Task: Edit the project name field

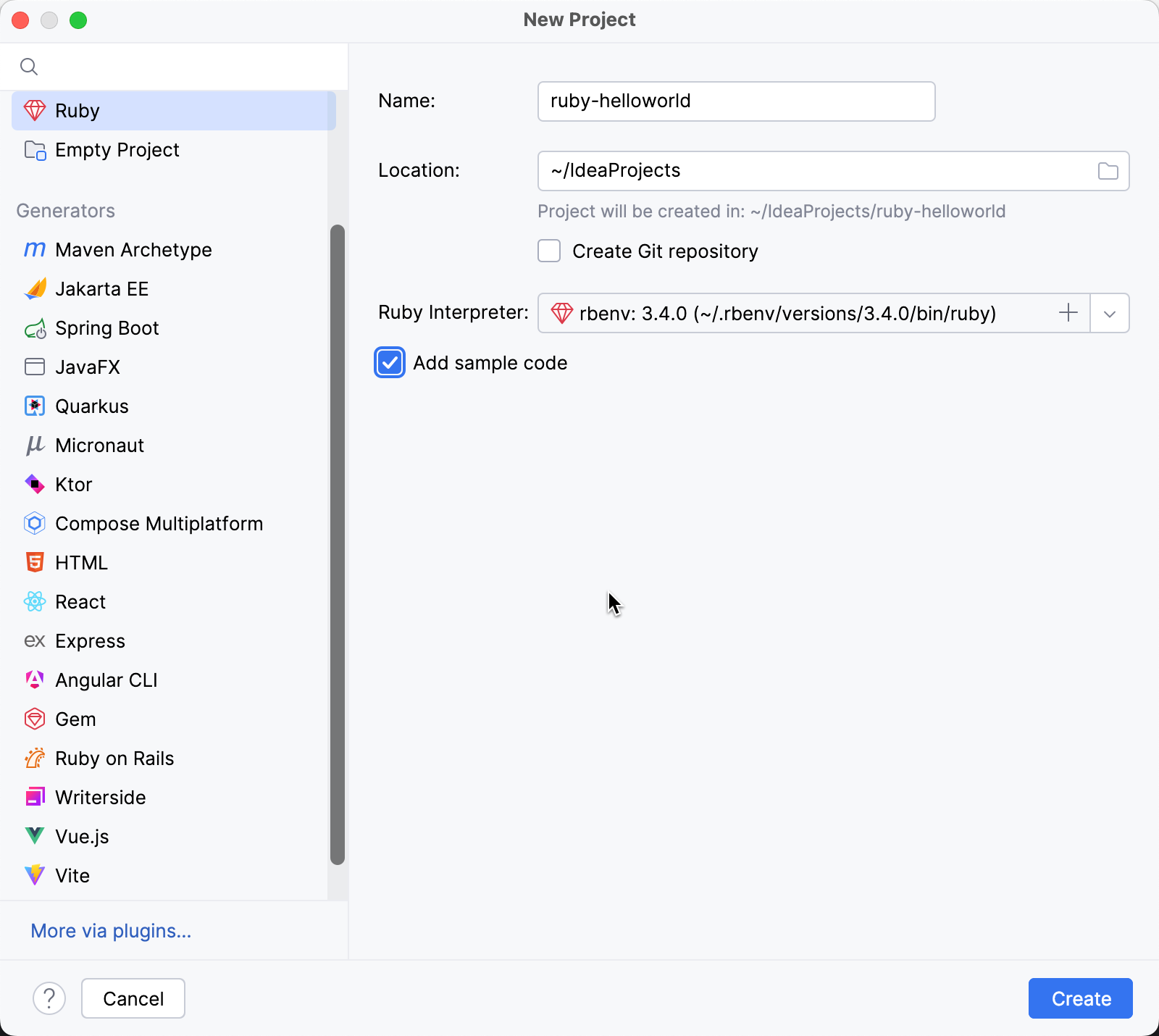Action: point(736,101)
